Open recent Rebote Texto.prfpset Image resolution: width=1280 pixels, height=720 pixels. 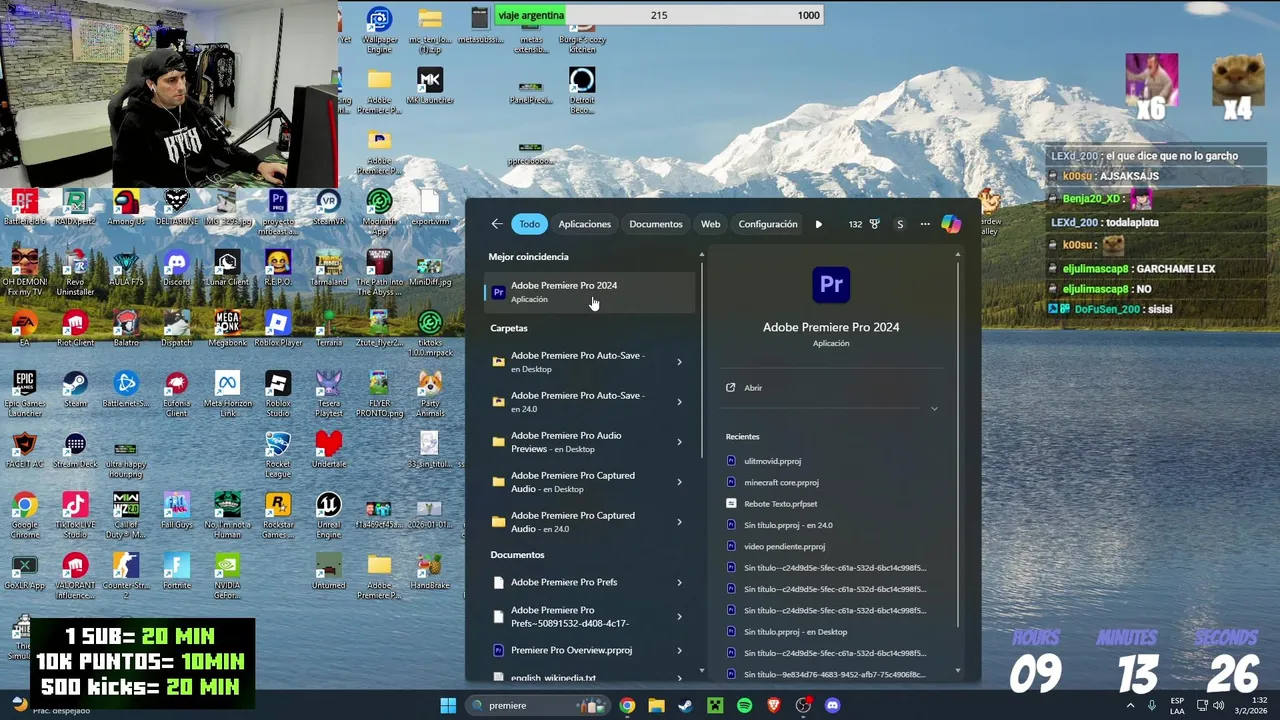click(x=780, y=504)
